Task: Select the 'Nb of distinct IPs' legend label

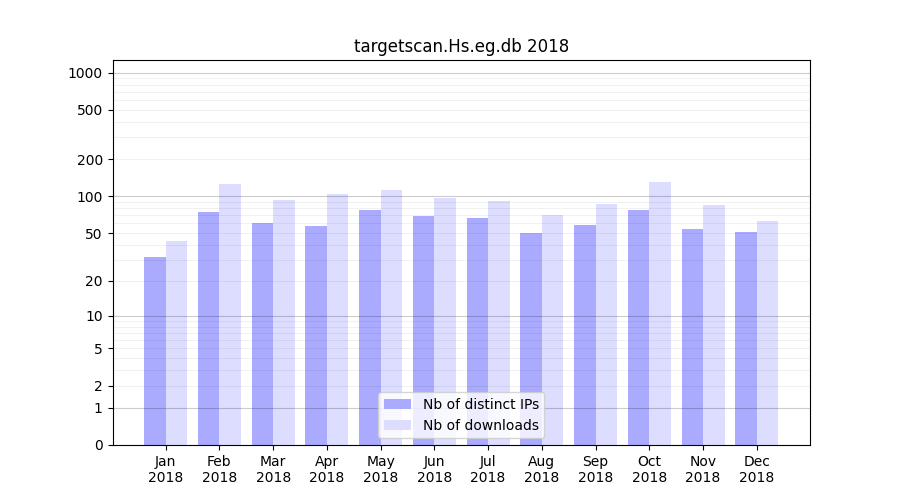Action: tap(480, 404)
